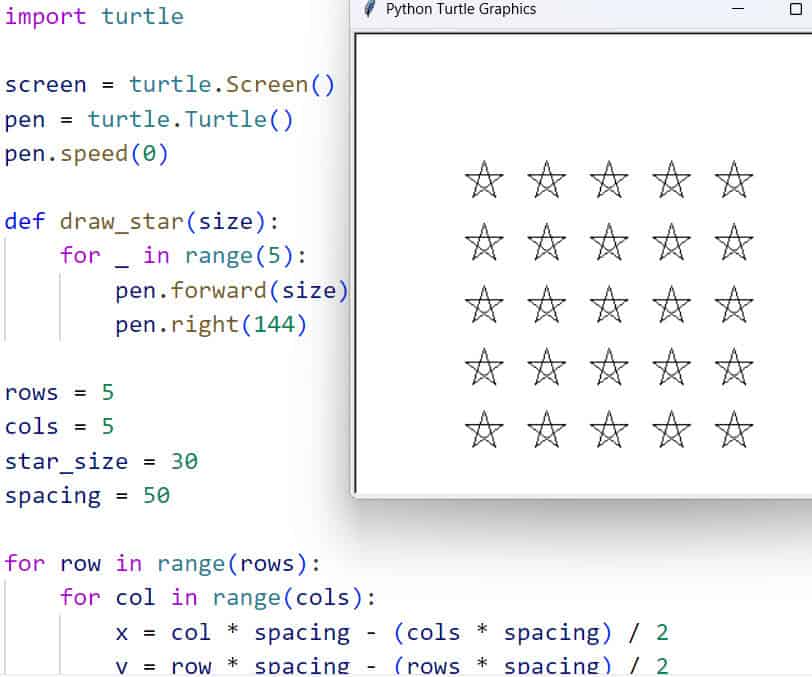812x677 pixels.
Task: Click the top-right star in the grid
Action: coord(734,181)
